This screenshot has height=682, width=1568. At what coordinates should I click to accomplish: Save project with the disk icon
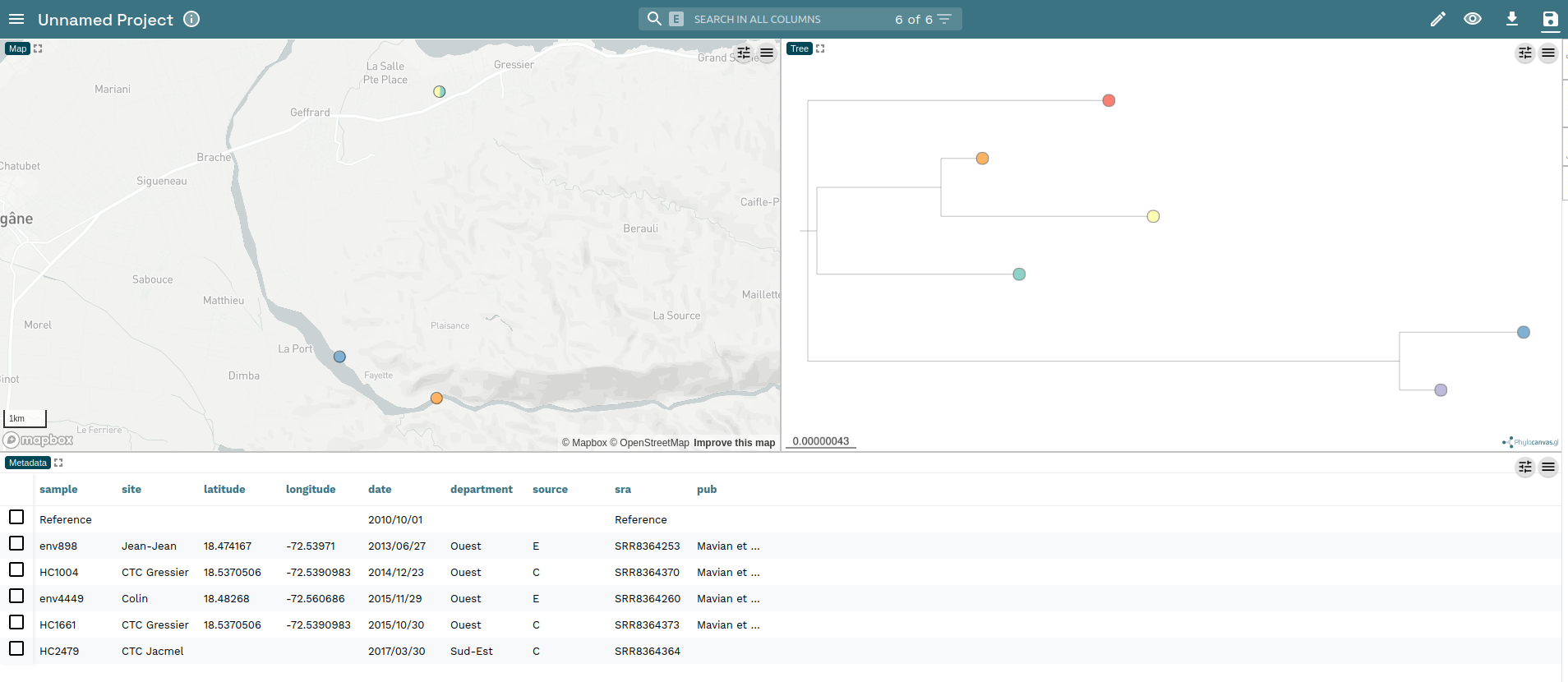(x=1550, y=19)
